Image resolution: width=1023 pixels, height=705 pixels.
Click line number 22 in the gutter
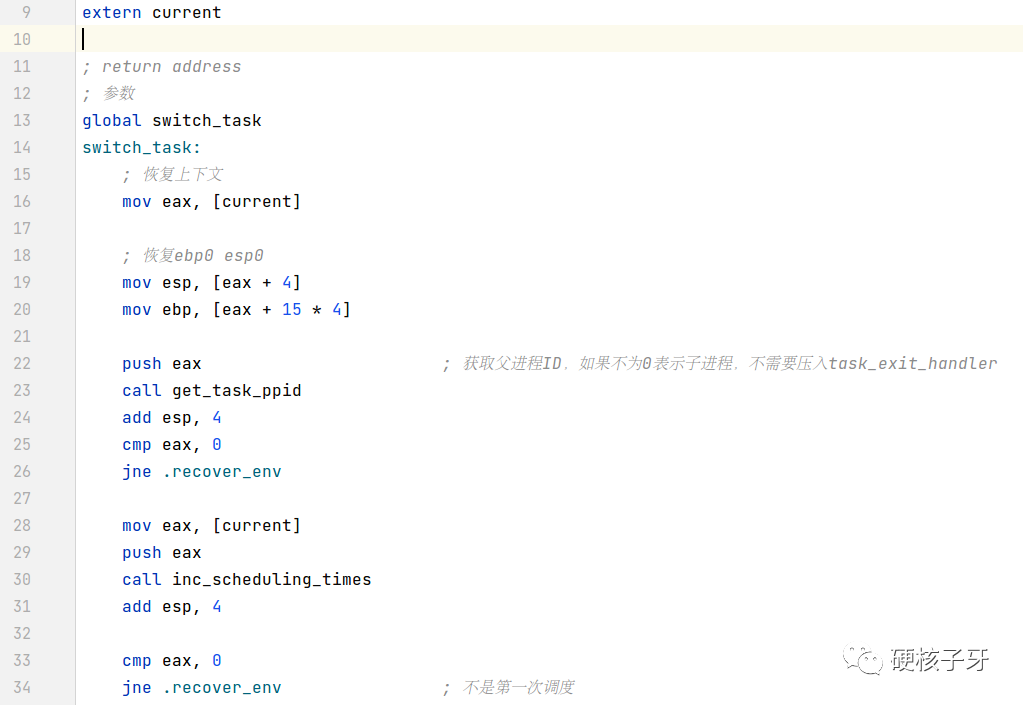(x=22, y=363)
